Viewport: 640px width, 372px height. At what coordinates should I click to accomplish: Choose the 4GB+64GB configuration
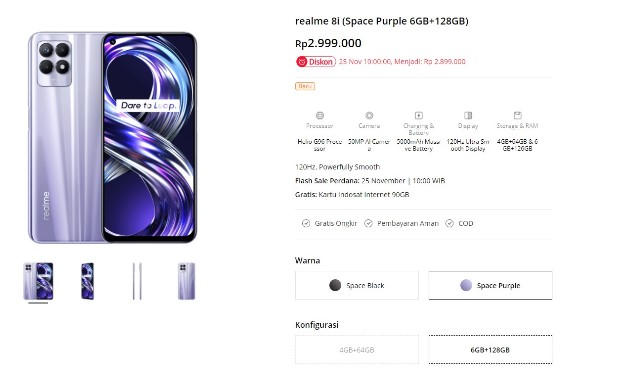tap(357, 350)
